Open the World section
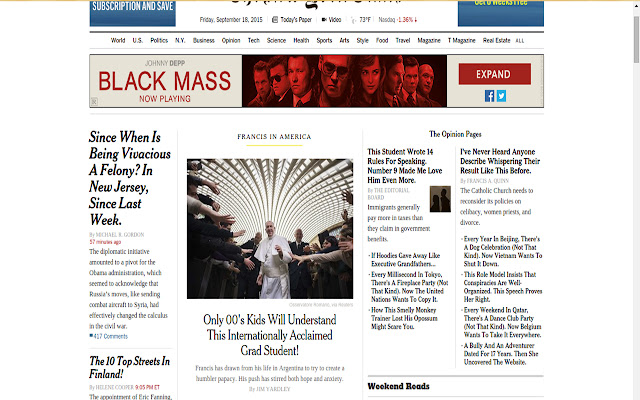Screen dimensions: 640x400 118,41
